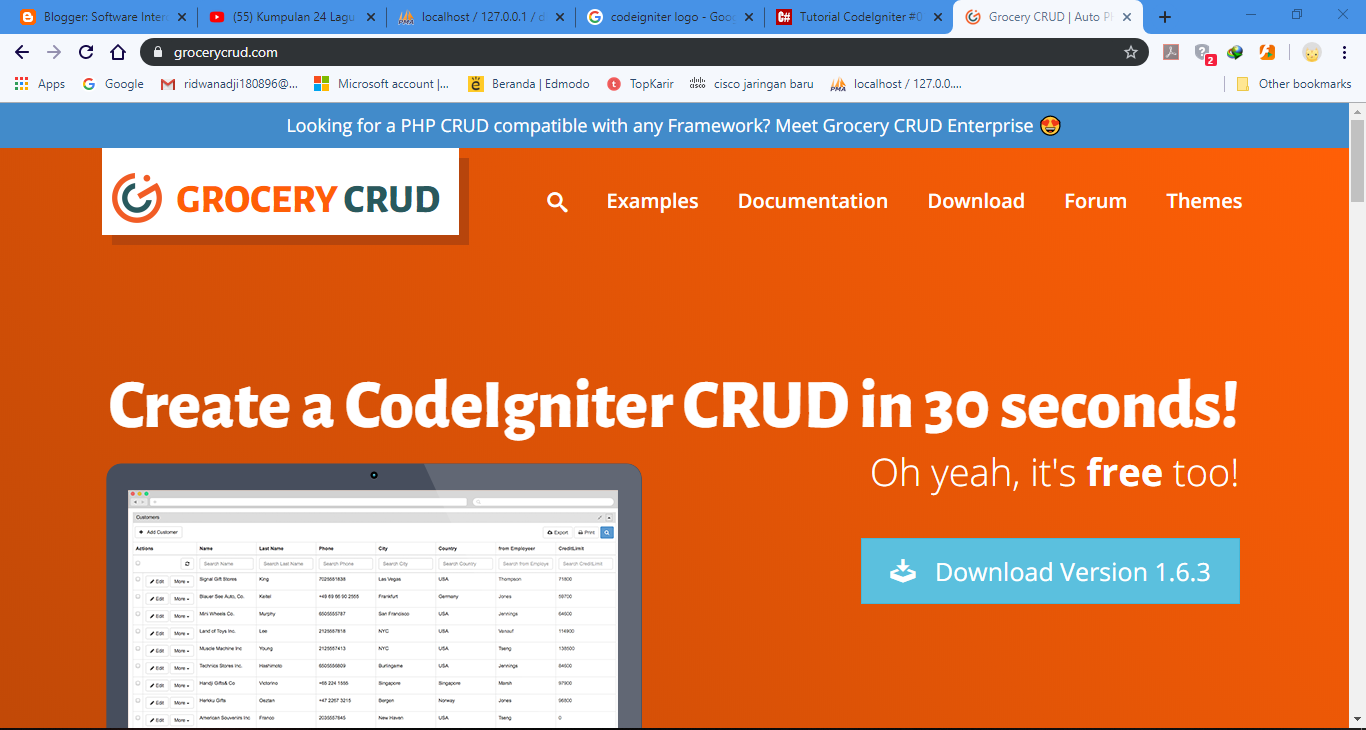Open the Google bookmark
Viewport: 1366px width, 730px height.
tap(113, 84)
